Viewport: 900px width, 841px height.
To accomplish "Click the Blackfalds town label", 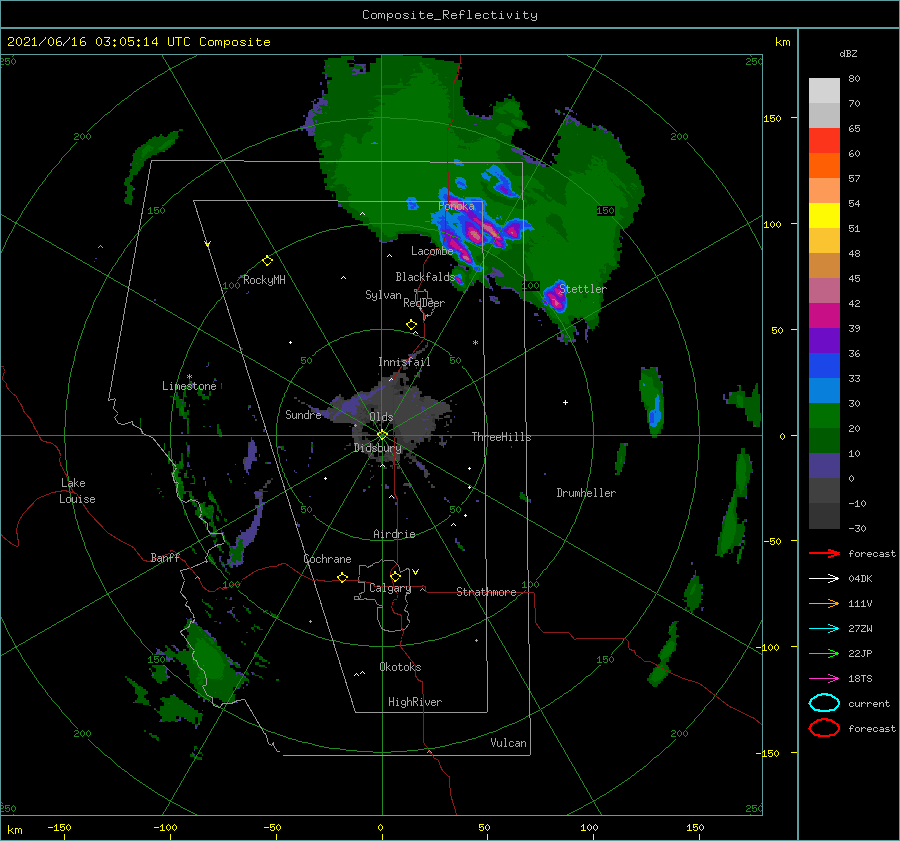I will point(425,277).
